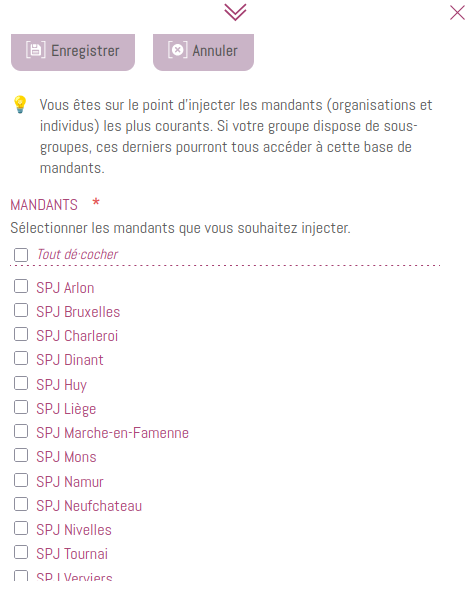Tick the SPJ Charleroi checkbox
The image size is (472, 593).
pyautogui.click(x=21, y=334)
